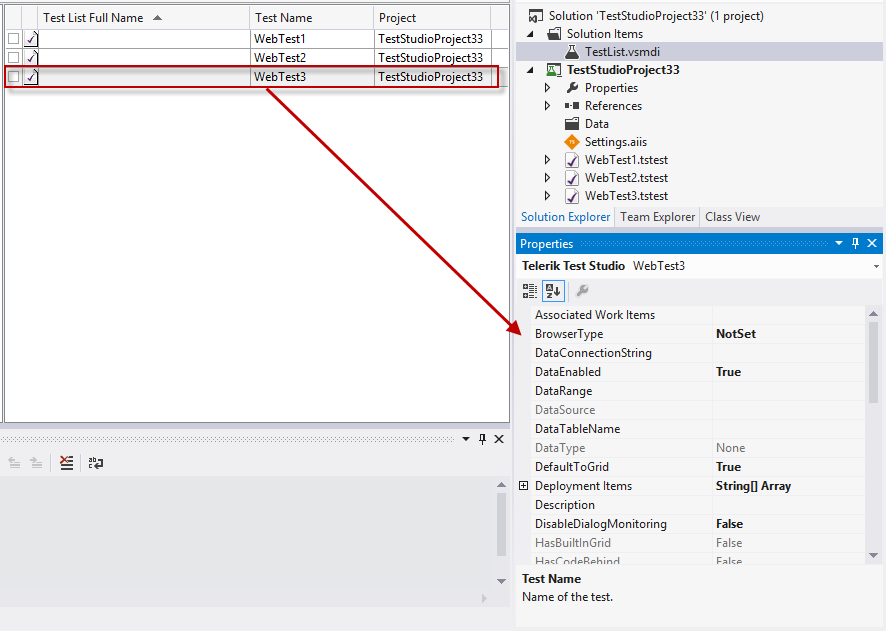Click the Data folder icon
Screen dimensions: 886x631
[572, 124]
